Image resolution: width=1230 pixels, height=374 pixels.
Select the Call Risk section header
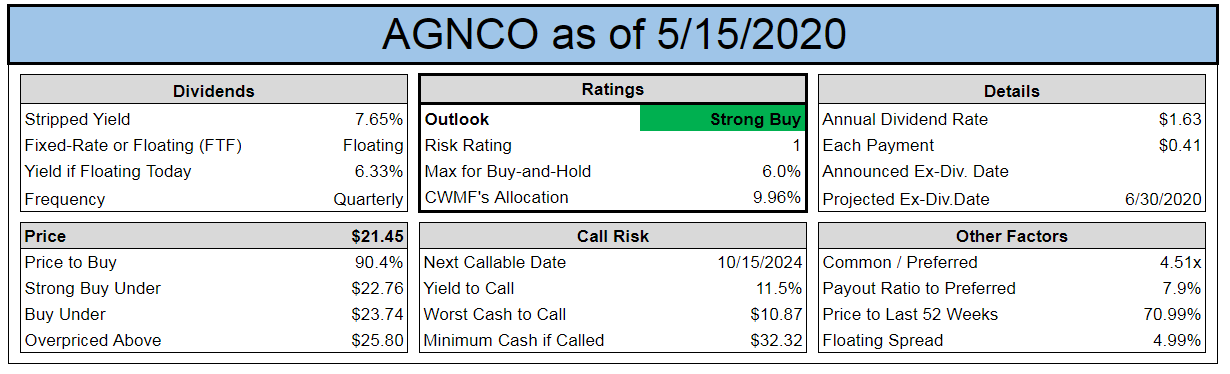click(612, 237)
